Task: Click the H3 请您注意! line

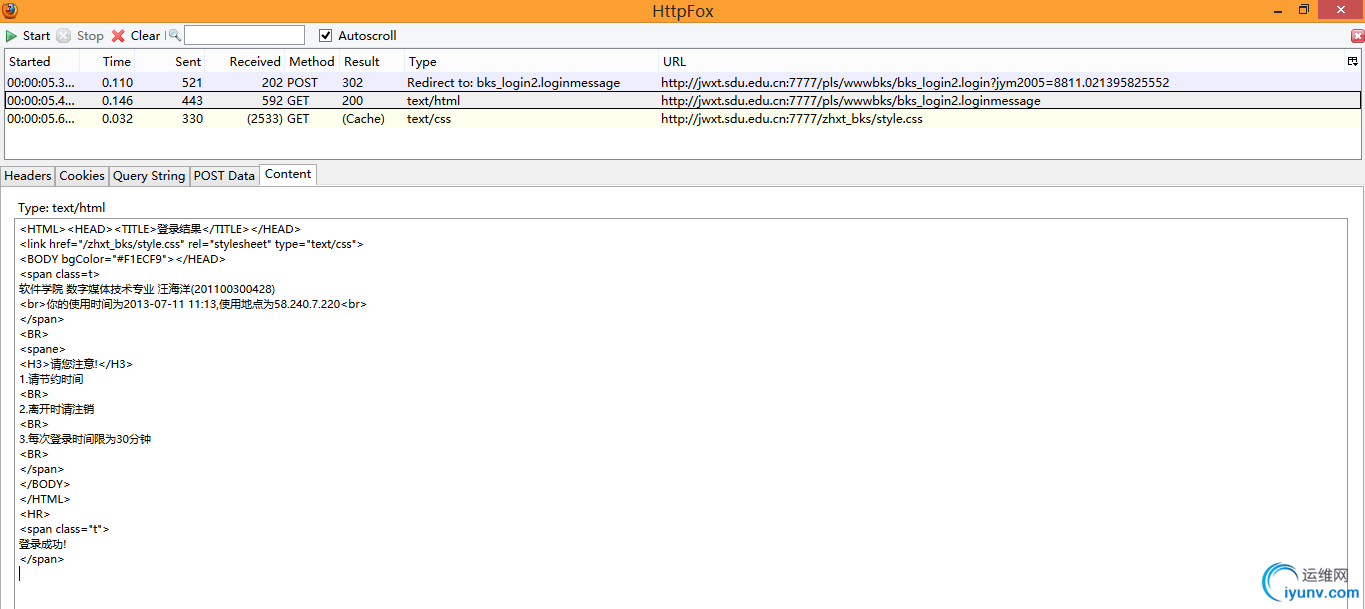Action: [x=76, y=364]
